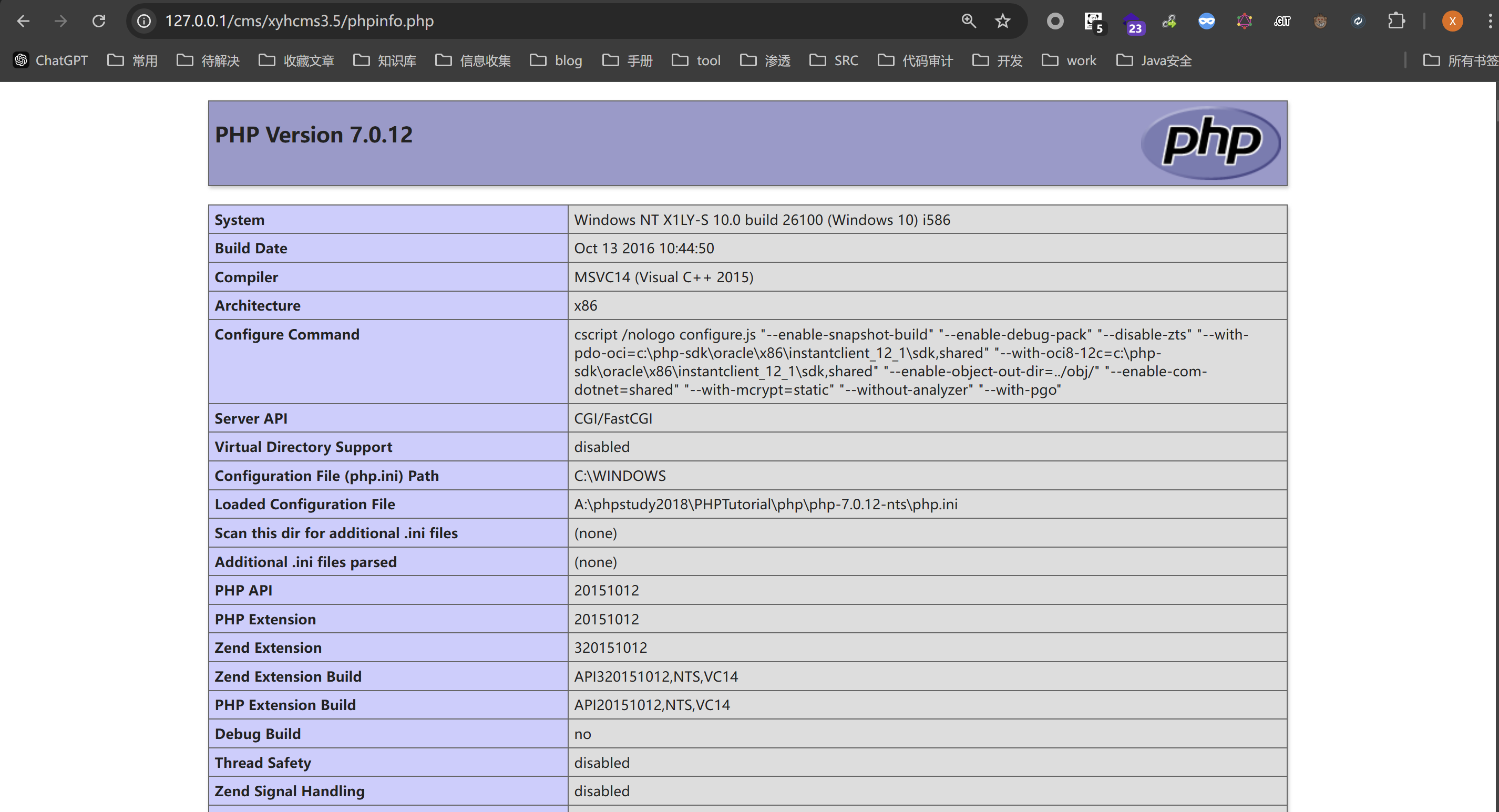The width and height of the screenshot is (1499, 812).
Task: Expand the 信息收集 bookmark folder
Action: pos(473,60)
